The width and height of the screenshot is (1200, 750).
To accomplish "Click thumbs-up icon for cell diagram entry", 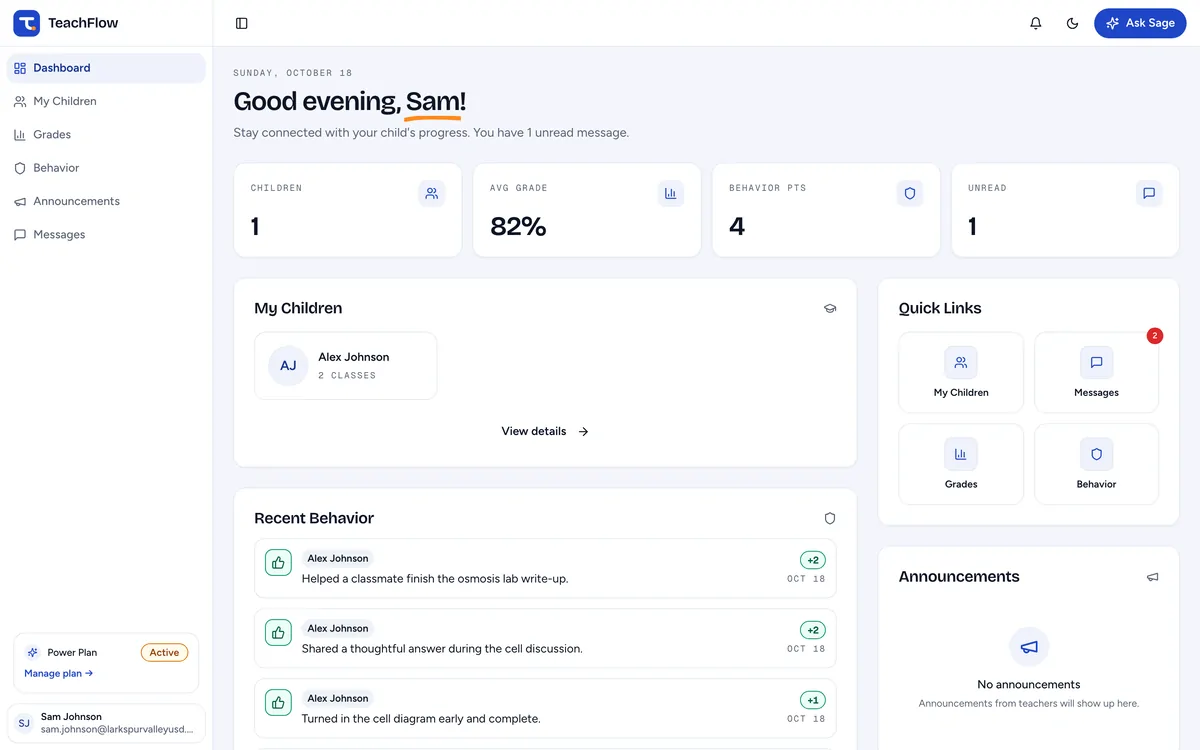I will pos(278,702).
